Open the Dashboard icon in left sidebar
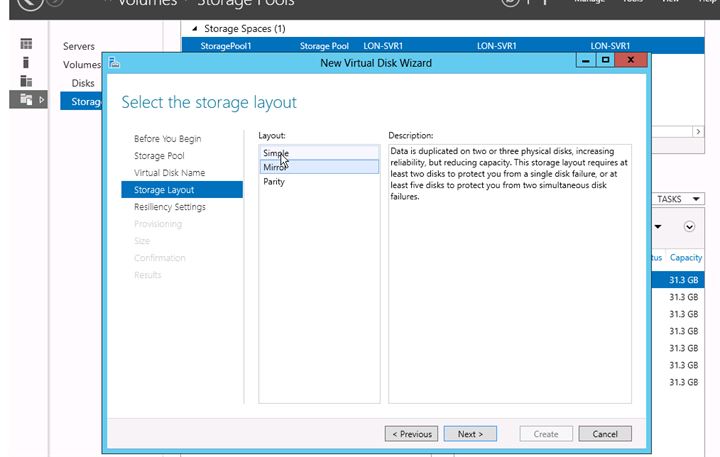Screen dimensions: 720x457 click(x=26, y=44)
